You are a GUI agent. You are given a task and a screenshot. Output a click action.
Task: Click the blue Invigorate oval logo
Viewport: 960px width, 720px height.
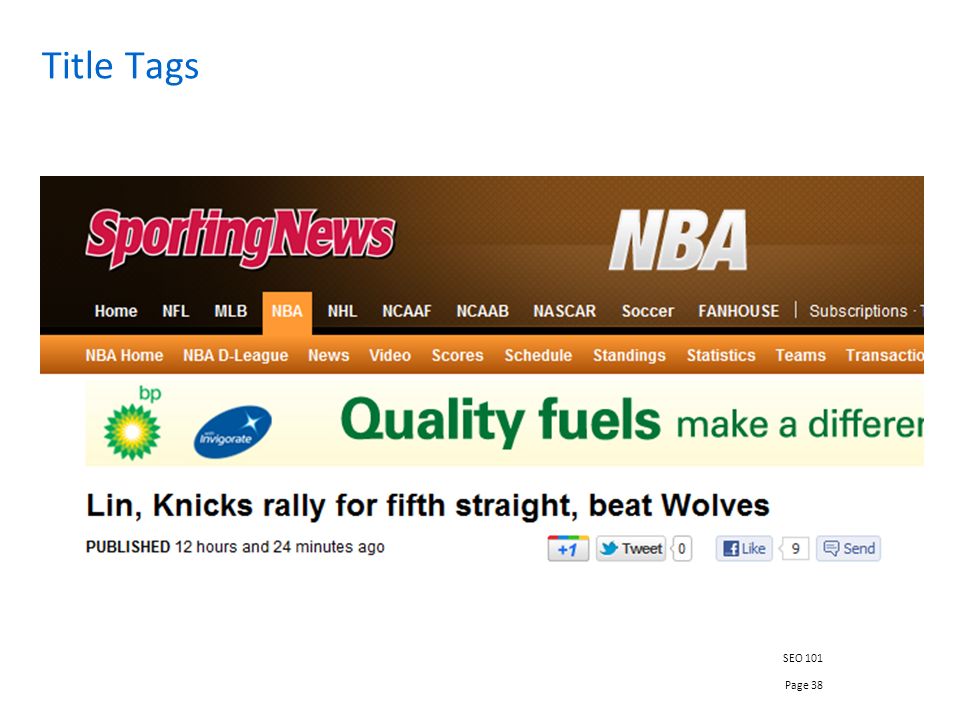click(x=233, y=432)
